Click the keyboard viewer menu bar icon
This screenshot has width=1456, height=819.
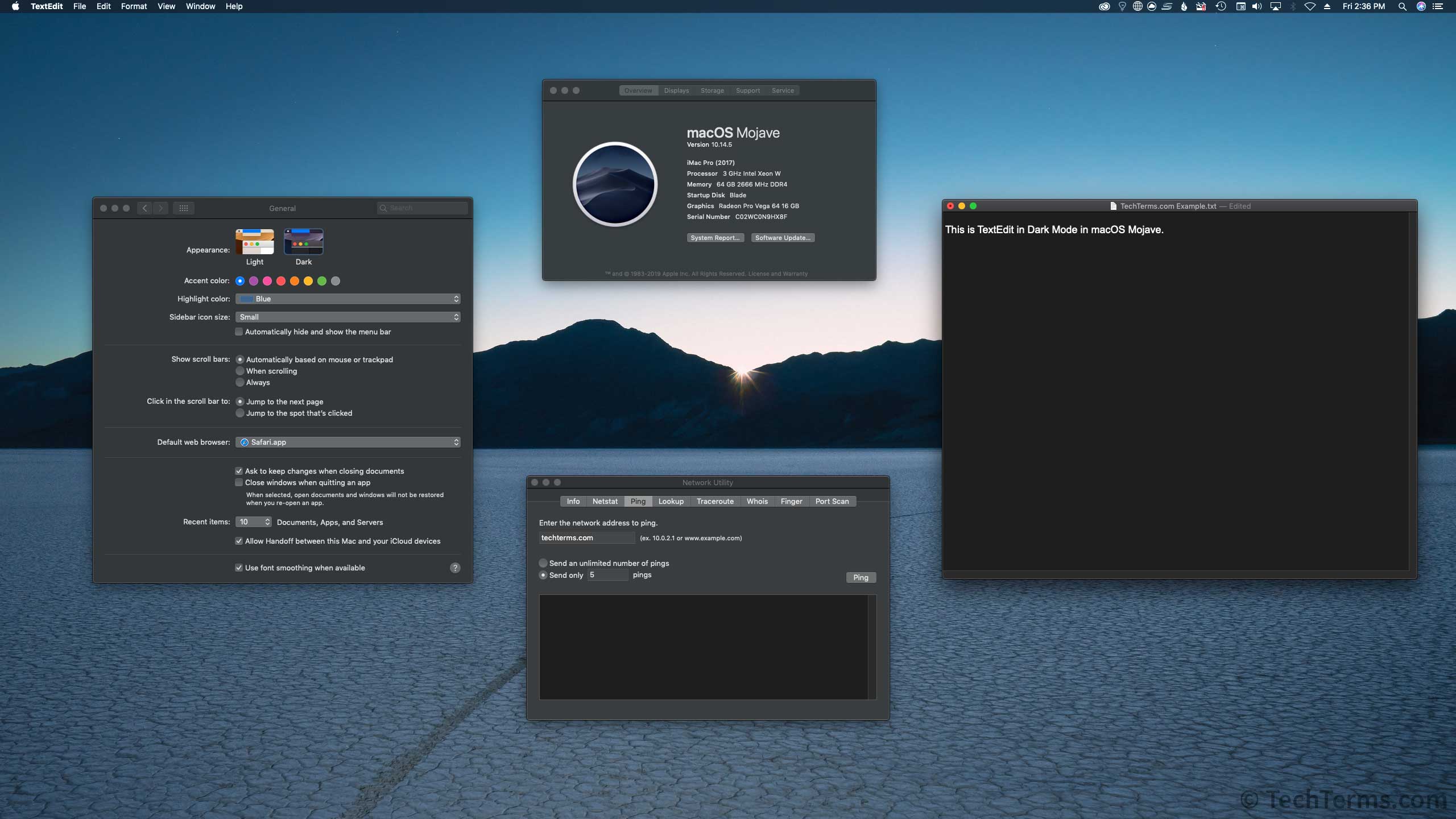click(x=1240, y=6)
